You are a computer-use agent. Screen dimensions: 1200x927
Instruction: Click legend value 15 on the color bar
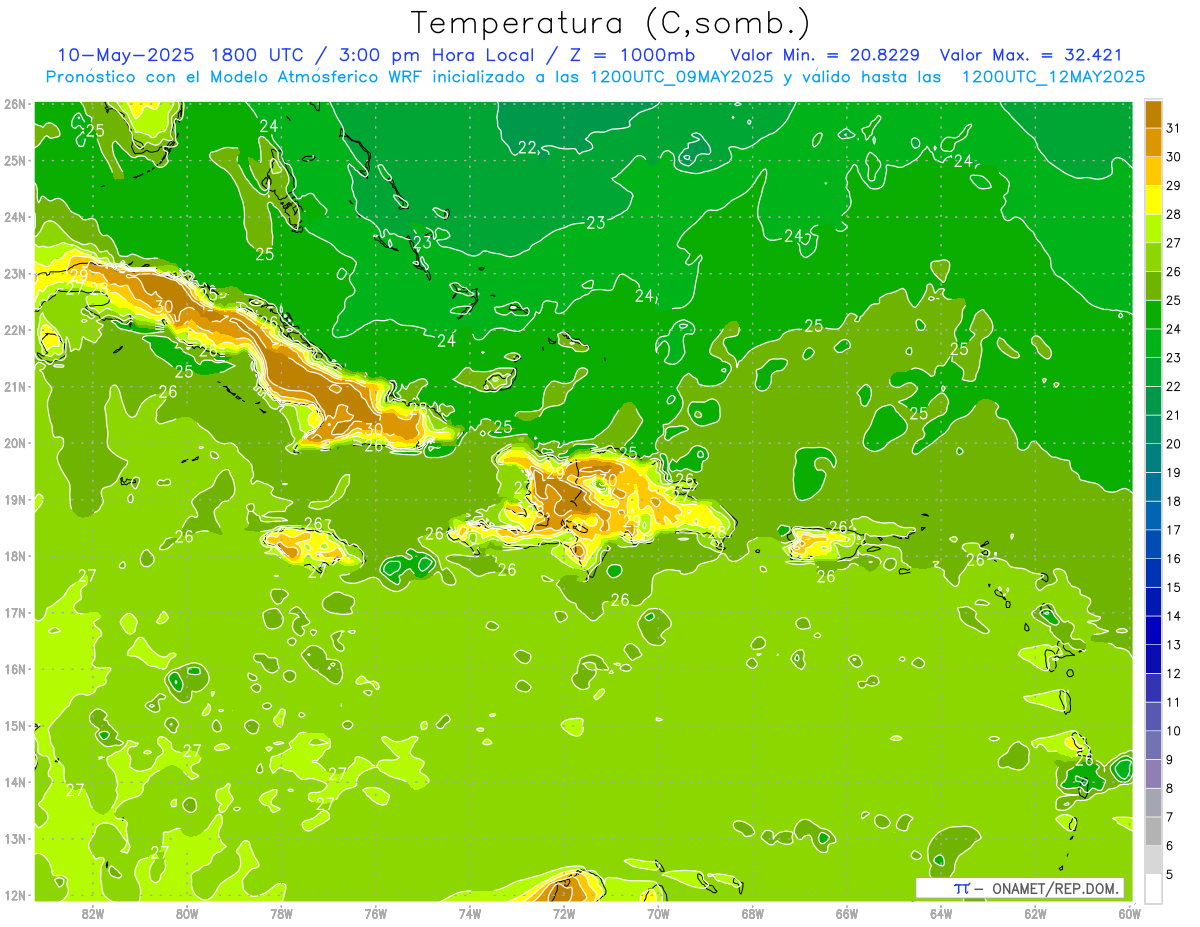(x=1173, y=587)
